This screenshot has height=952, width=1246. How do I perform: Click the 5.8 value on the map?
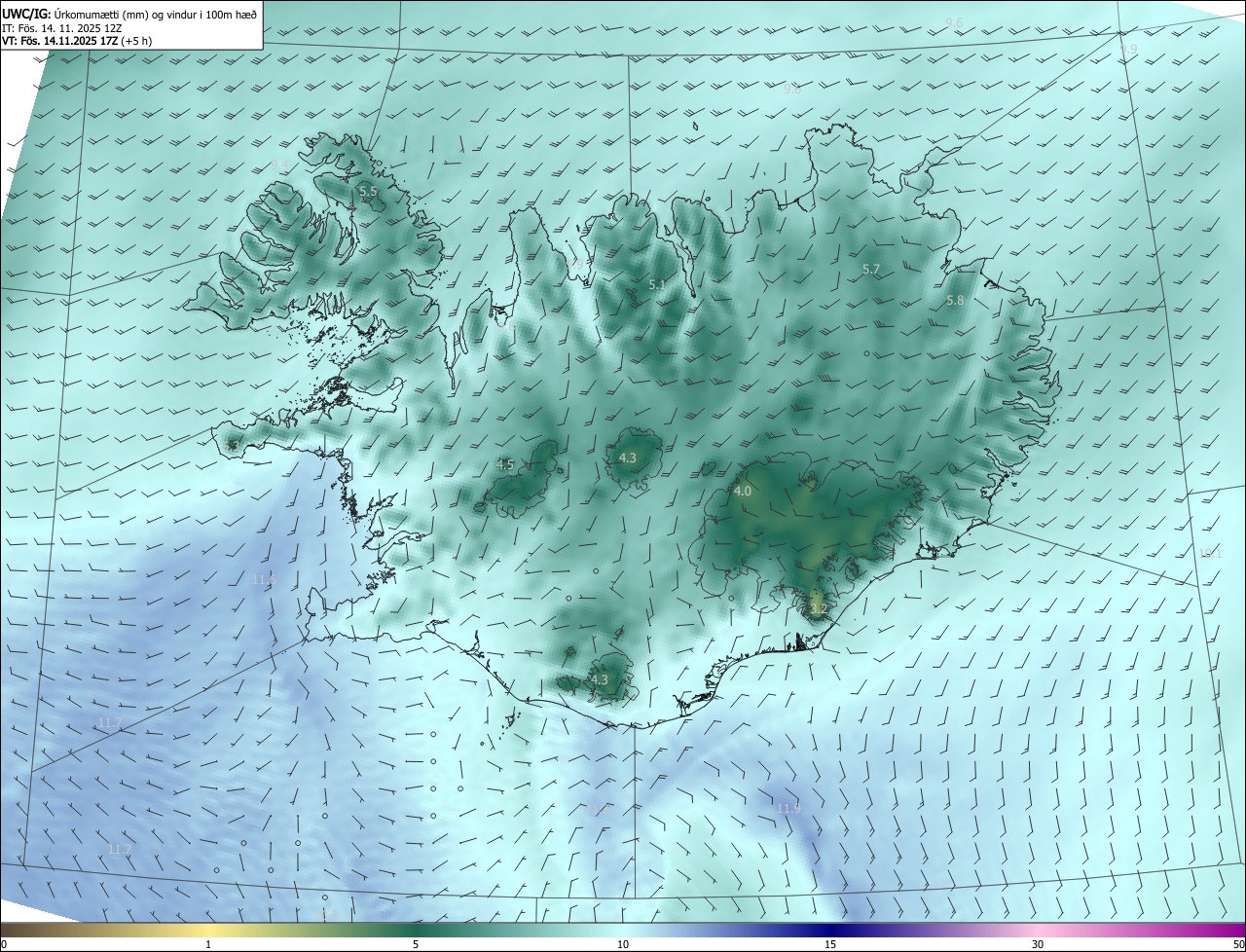point(955,301)
